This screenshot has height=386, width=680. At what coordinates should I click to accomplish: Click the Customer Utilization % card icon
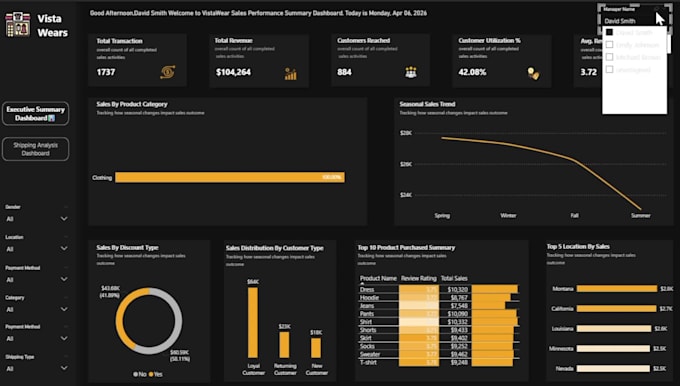533,73
